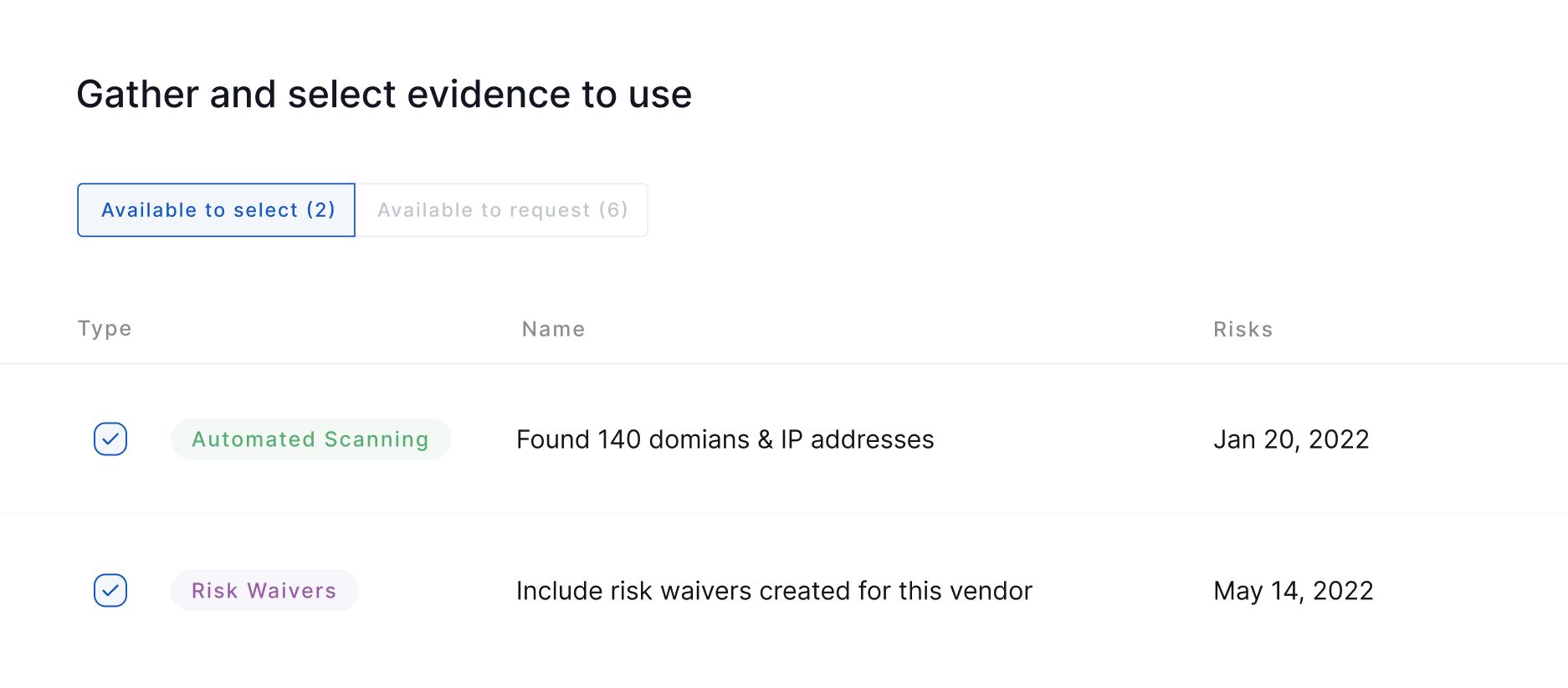
Task: Click the divider beneath the column headers
Action: click(x=784, y=364)
